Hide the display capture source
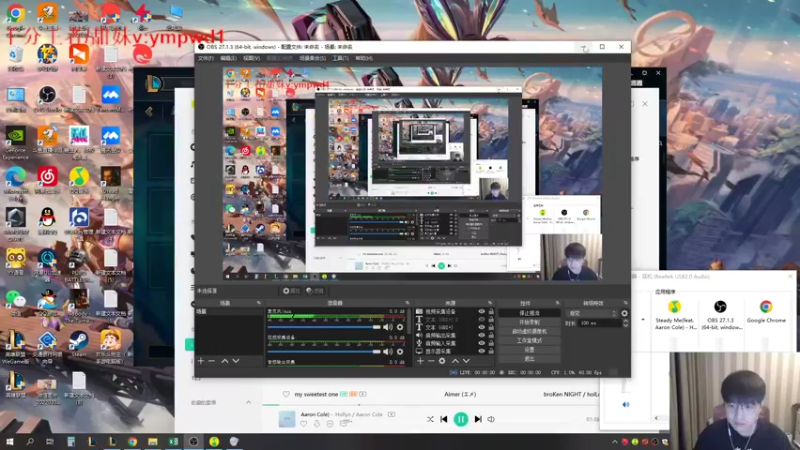 [481, 351]
